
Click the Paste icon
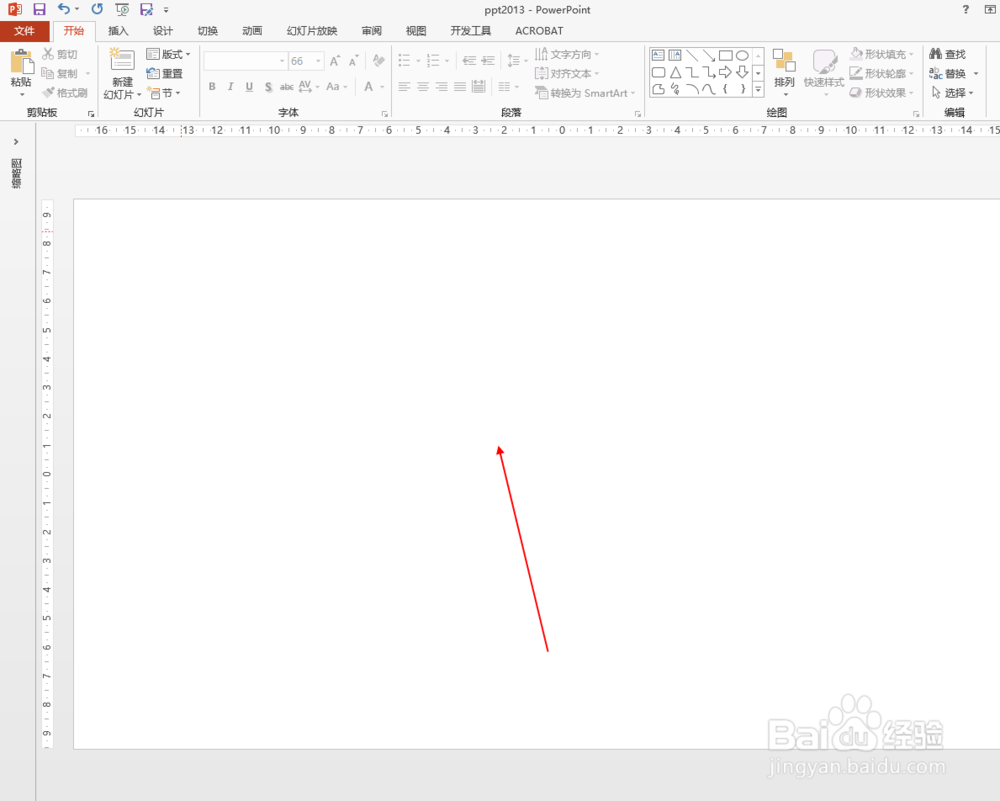tap(22, 62)
